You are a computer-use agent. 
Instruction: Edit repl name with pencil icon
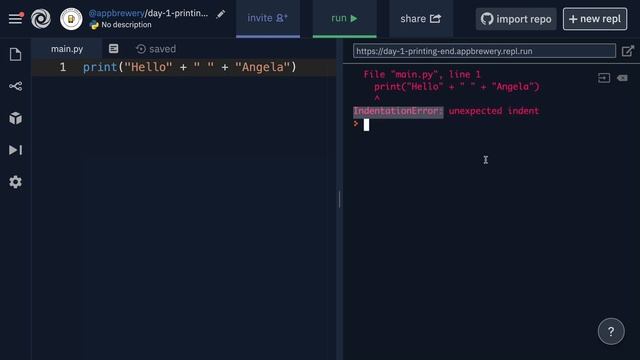[x=221, y=14]
